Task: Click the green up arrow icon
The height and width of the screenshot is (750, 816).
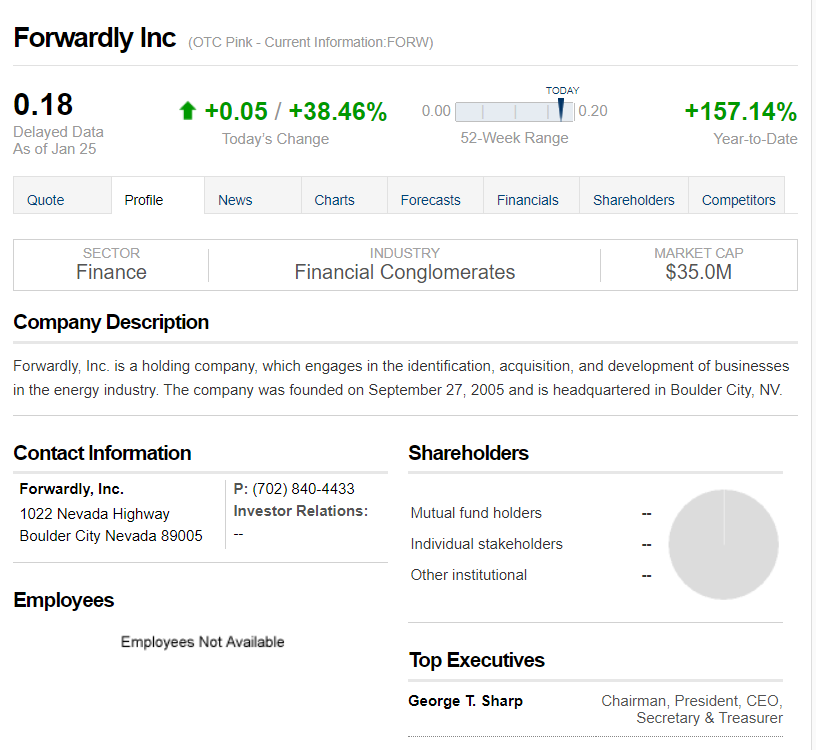Action: point(187,111)
